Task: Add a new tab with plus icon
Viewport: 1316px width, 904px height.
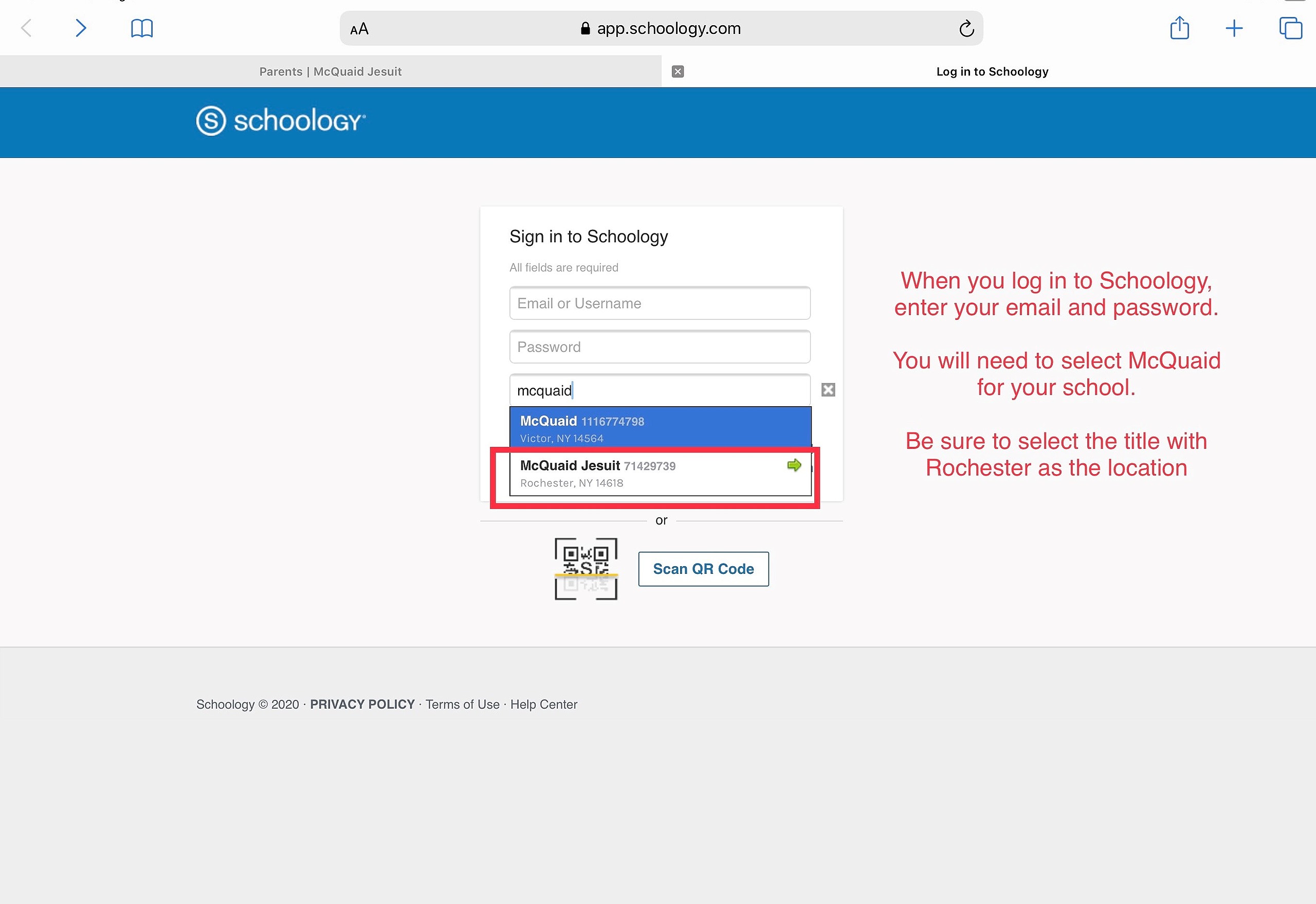Action: click(1234, 28)
